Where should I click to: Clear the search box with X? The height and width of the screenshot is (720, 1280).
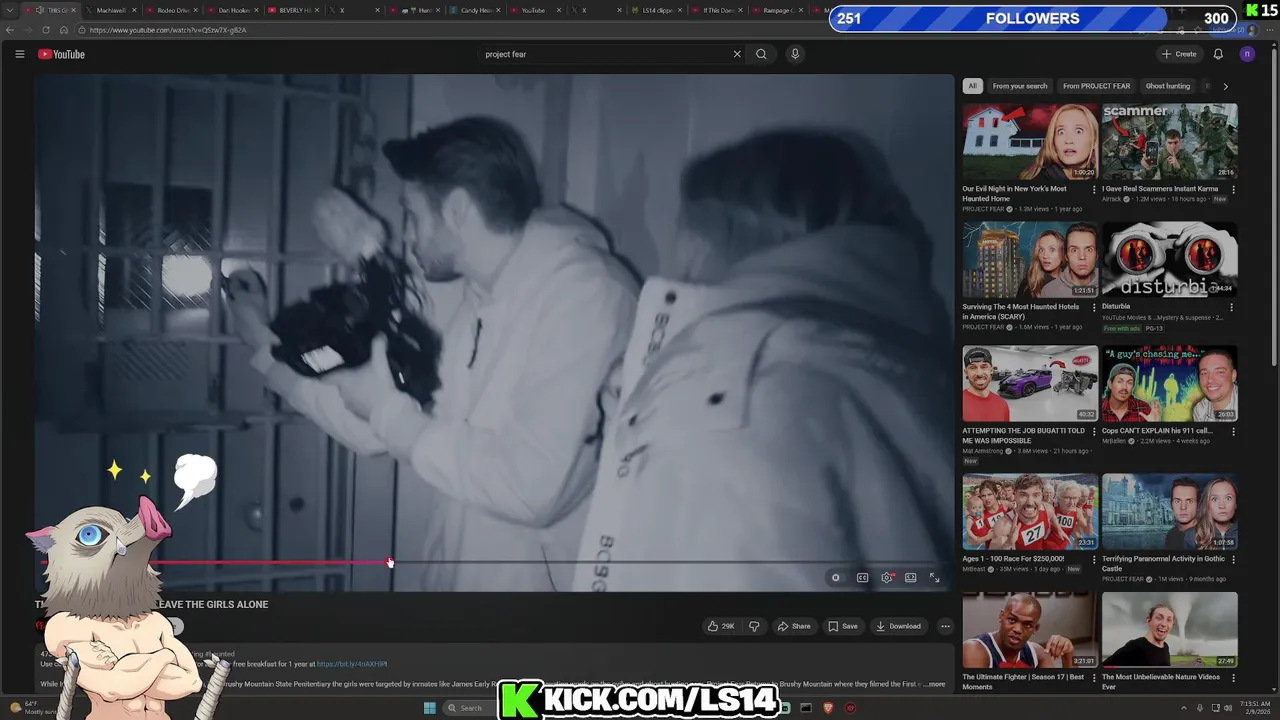[737, 54]
